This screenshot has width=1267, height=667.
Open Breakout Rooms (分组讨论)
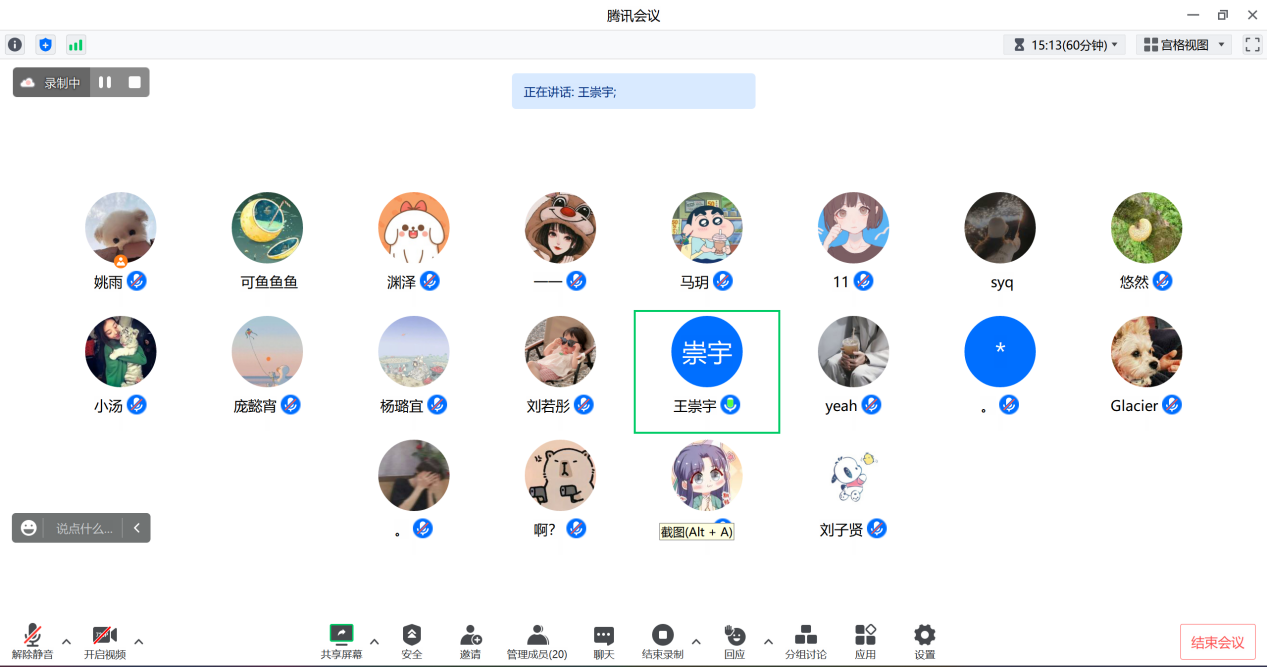[805, 640]
